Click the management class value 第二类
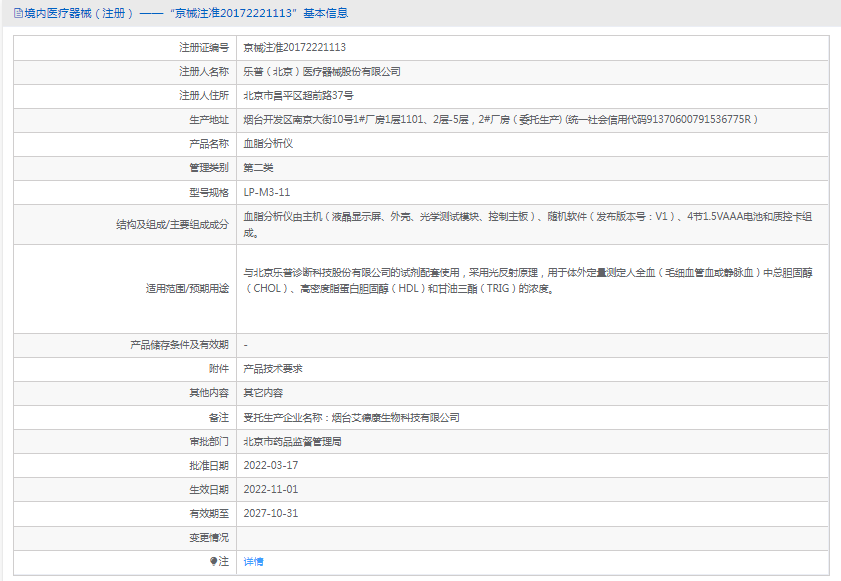This screenshot has height=581, width=841. 259,168
